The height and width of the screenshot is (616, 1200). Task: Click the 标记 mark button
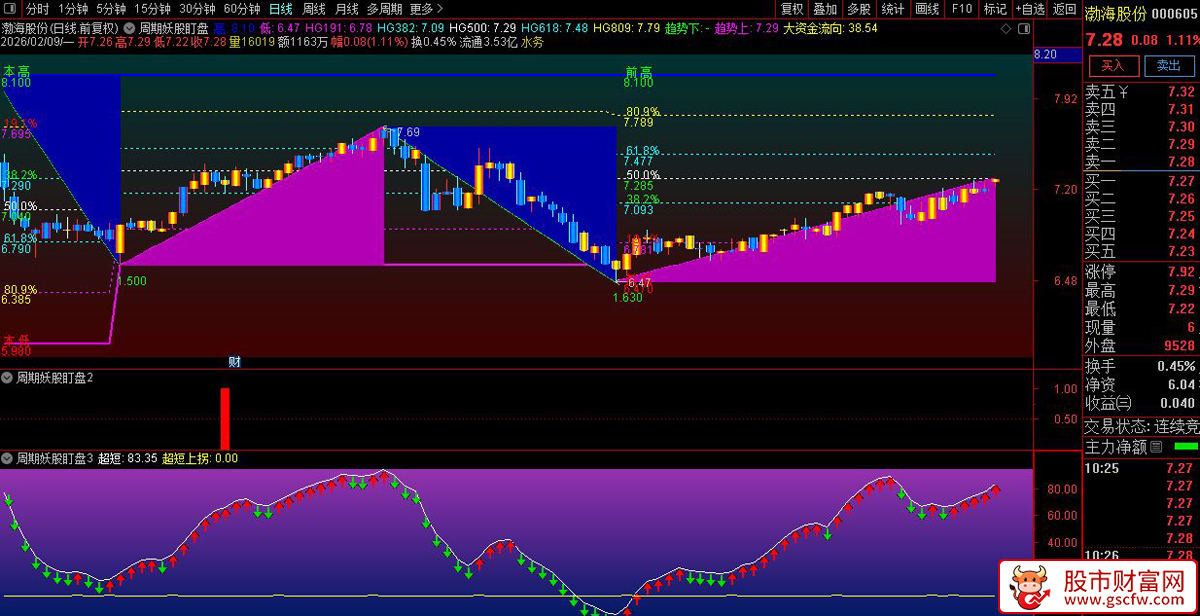995,9
